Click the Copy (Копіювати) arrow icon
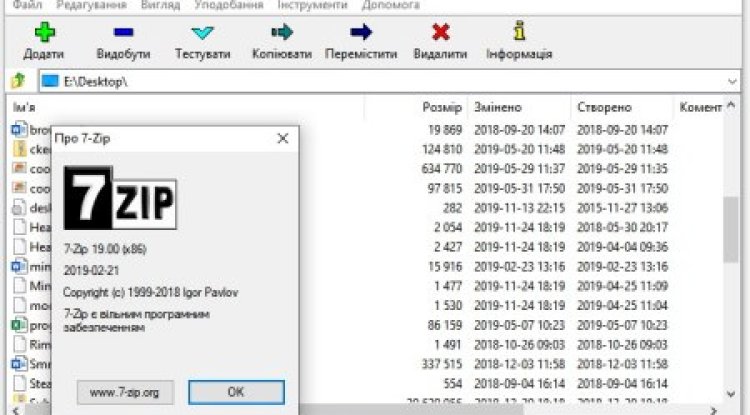 [282, 32]
